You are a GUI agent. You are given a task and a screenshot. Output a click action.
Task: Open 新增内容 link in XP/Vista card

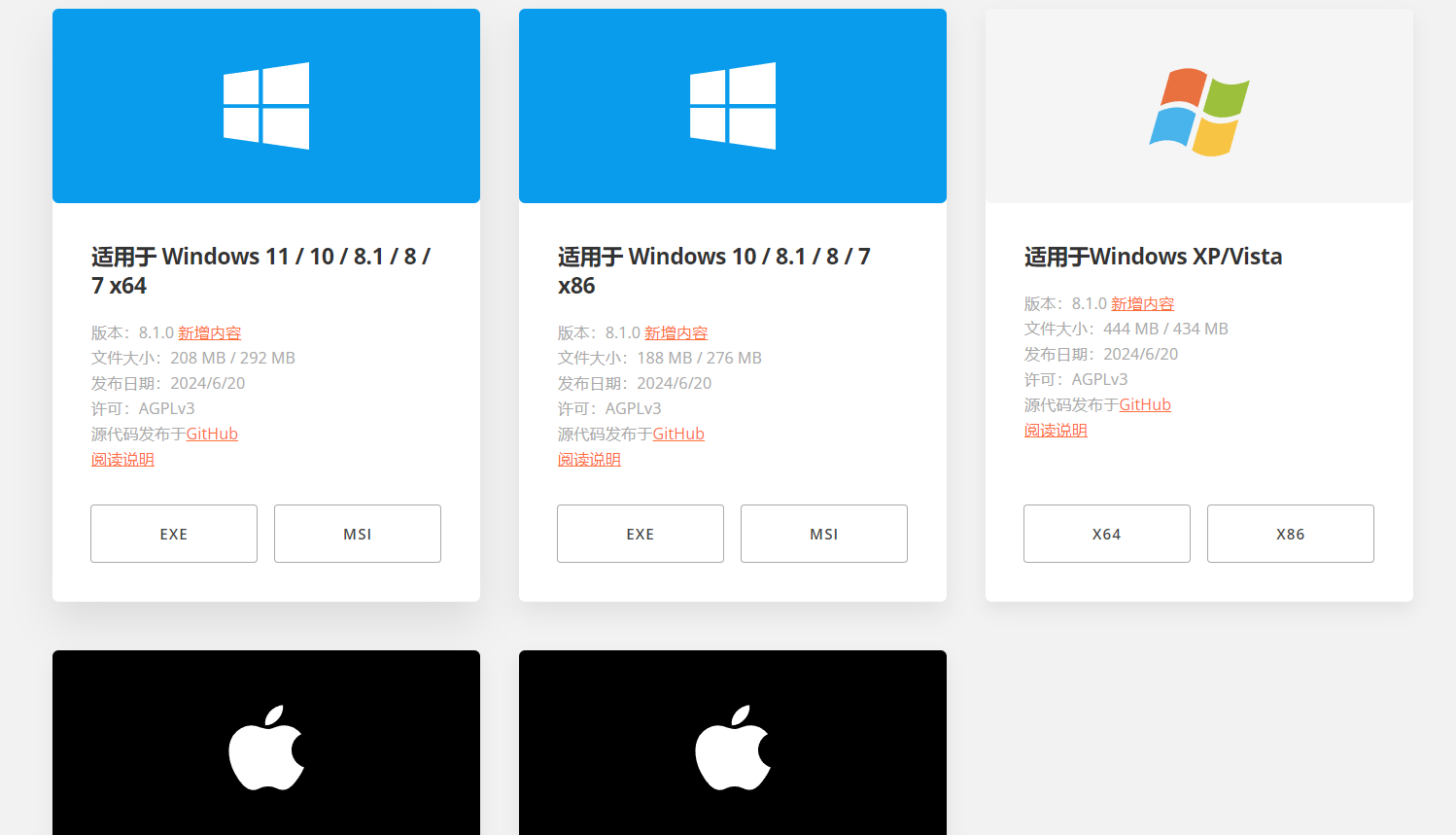[1143, 304]
